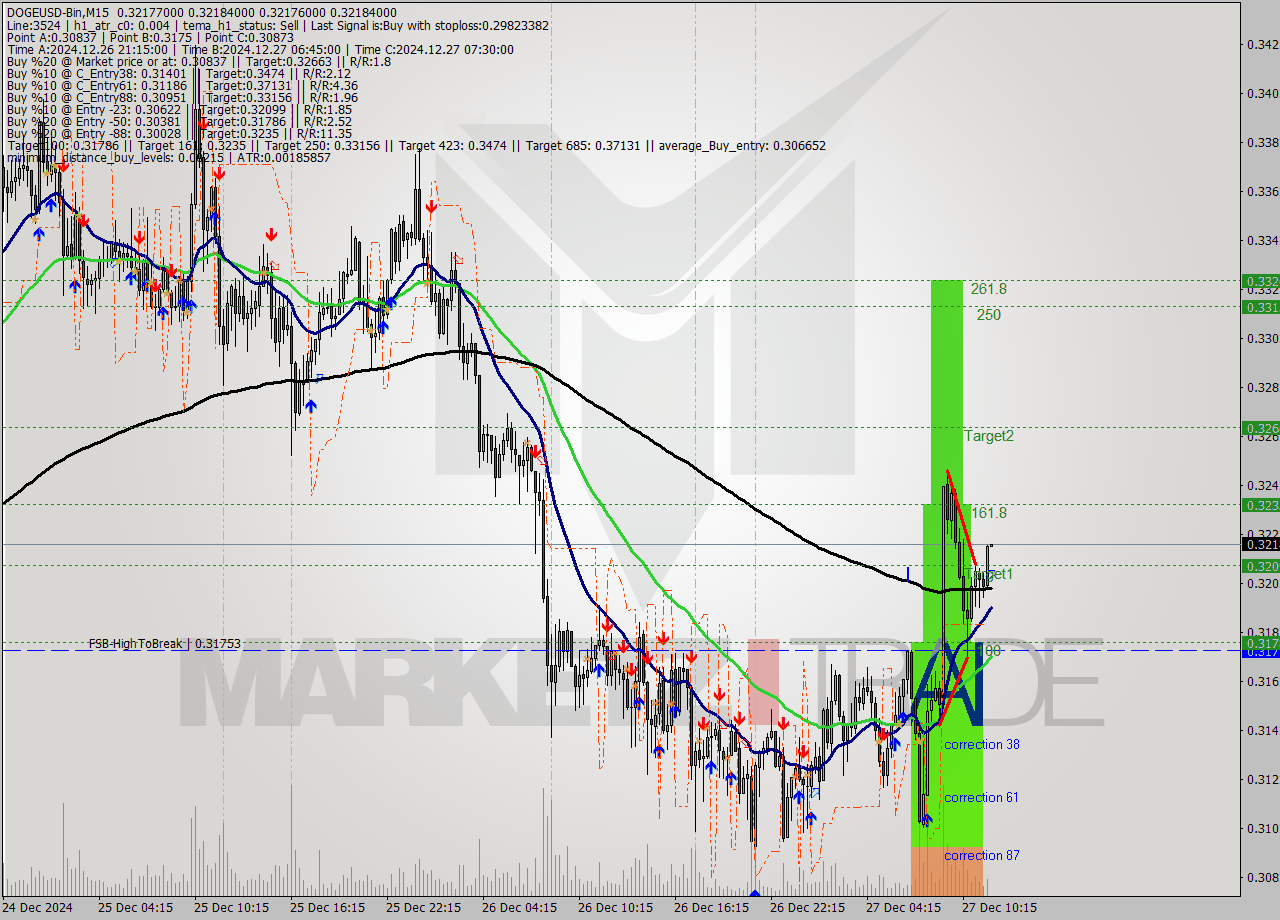Click the '161.8' Fibonacci level label
Viewport: 1280px width, 920px height.
point(988,513)
